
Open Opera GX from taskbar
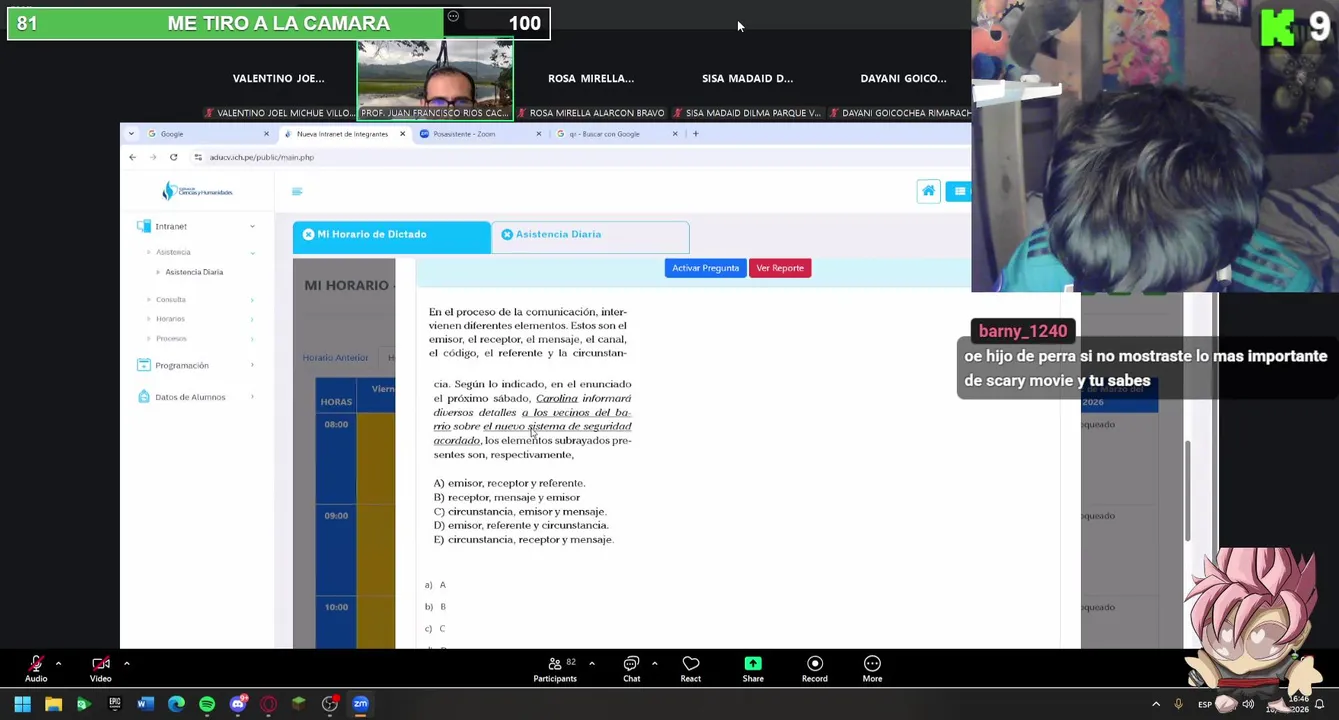tap(268, 704)
